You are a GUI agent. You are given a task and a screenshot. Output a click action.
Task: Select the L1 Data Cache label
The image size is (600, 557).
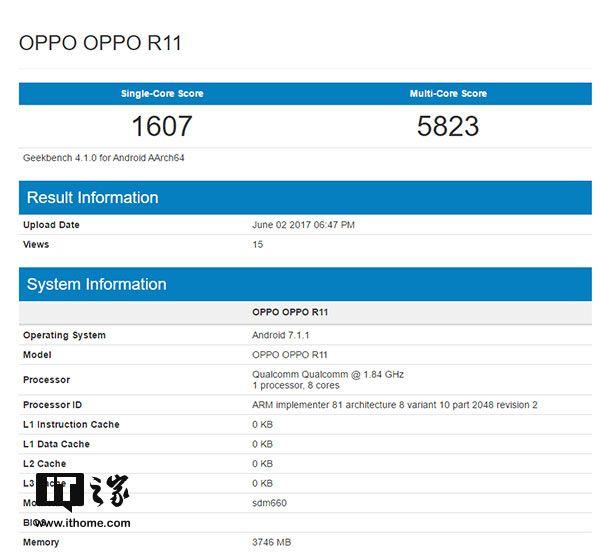point(56,444)
